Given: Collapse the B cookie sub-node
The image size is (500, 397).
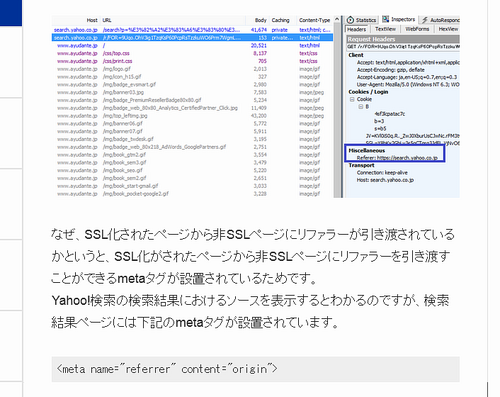Looking at the screenshot, I should [360, 107].
